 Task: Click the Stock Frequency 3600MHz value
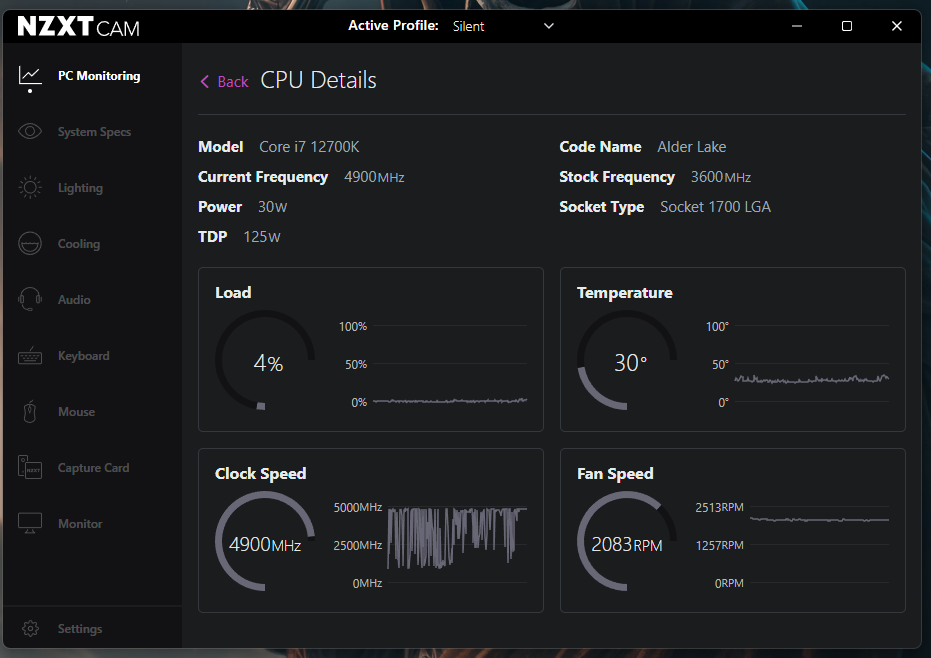(721, 177)
